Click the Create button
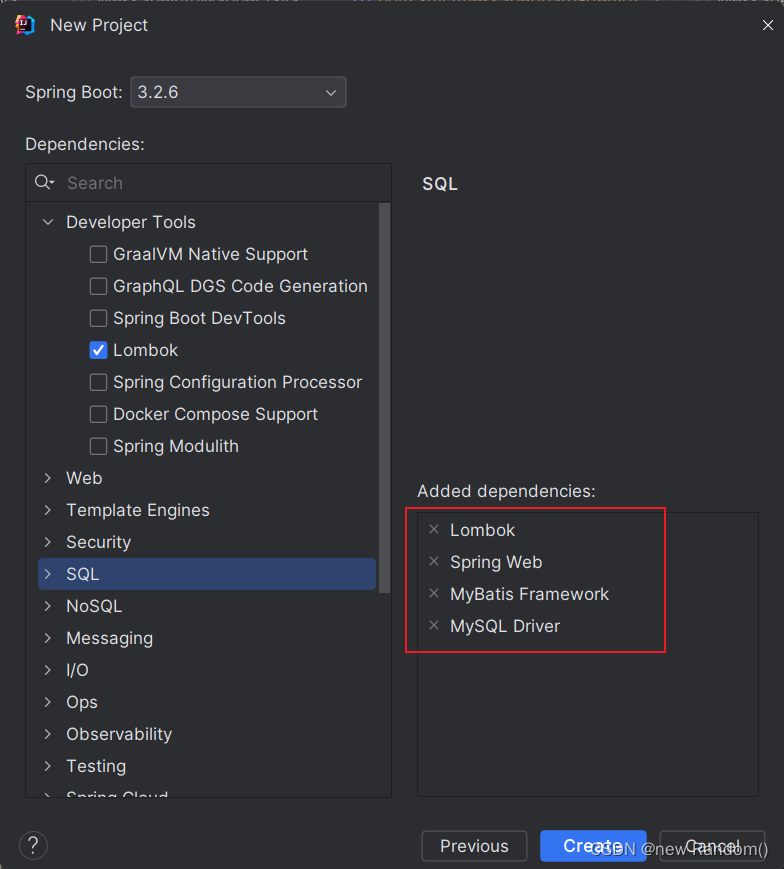Image resolution: width=784 pixels, height=869 pixels. click(x=593, y=846)
